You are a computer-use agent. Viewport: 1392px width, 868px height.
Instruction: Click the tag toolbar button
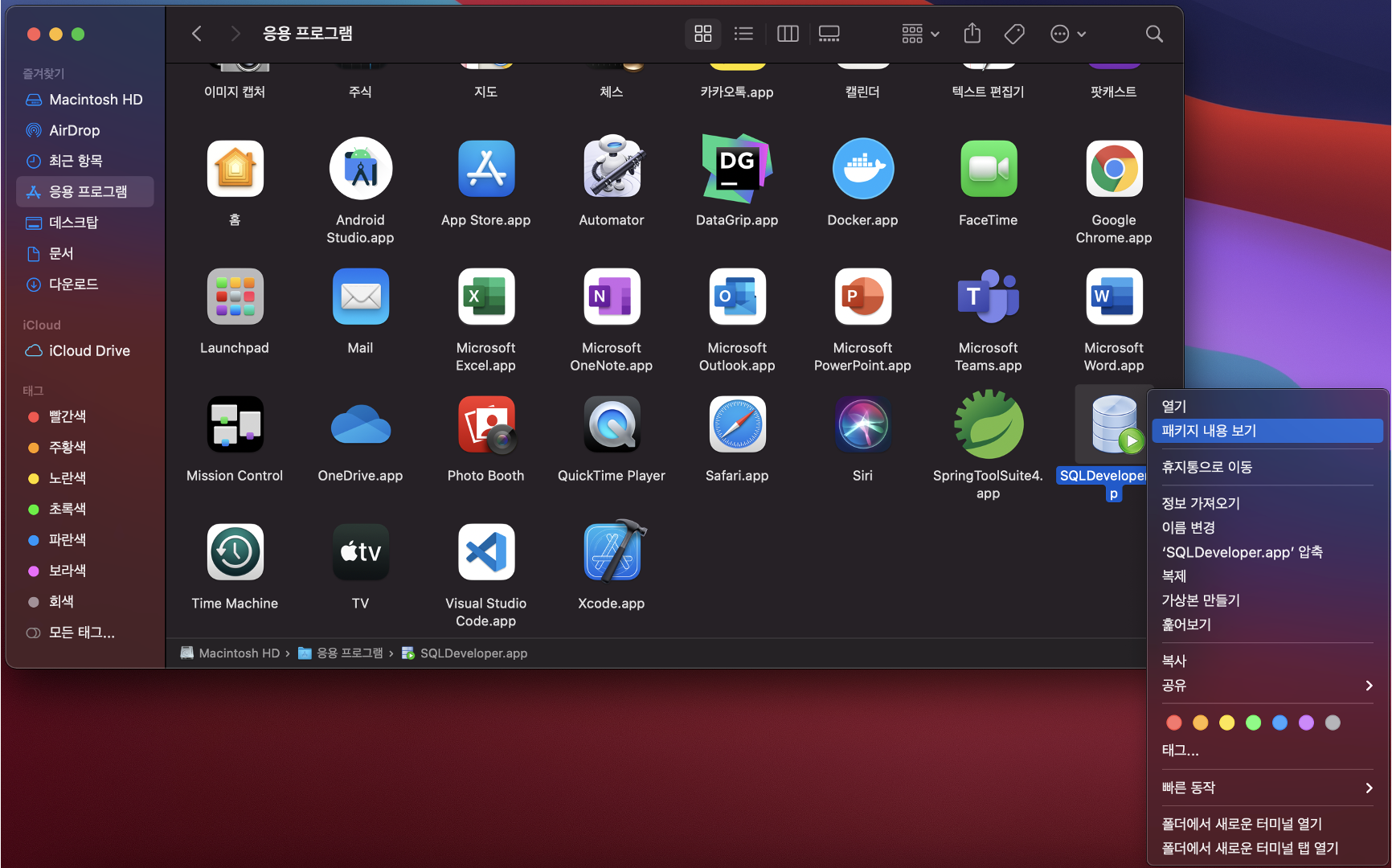pos(1014,34)
